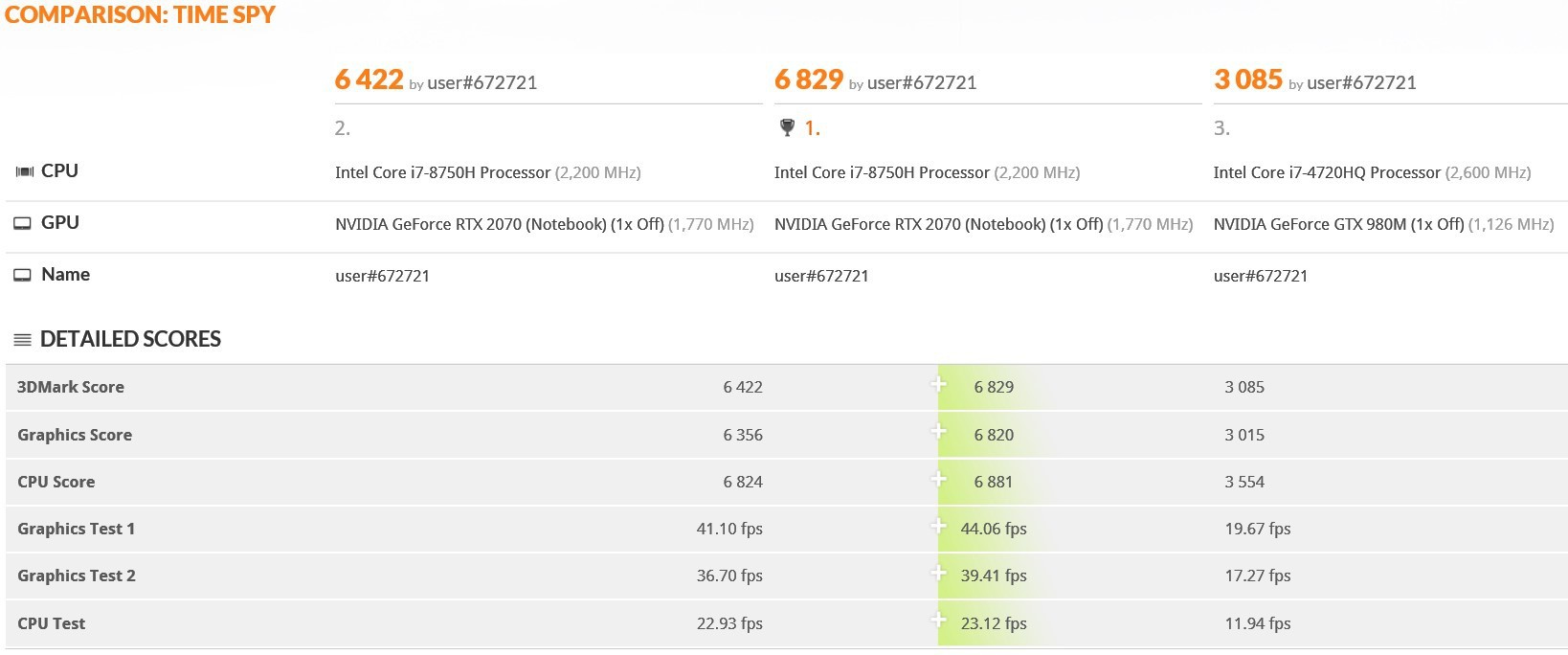Click the plus icon in the 3DMark Score row
This screenshot has height=655, width=1568.
[x=939, y=385]
